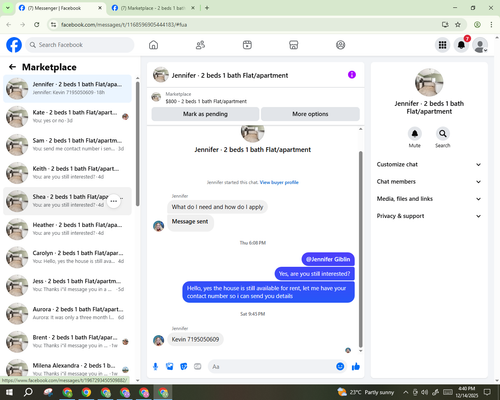Open the Groups icon in top navigation
The width and height of the screenshot is (500, 400).
click(x=340, y=45)
